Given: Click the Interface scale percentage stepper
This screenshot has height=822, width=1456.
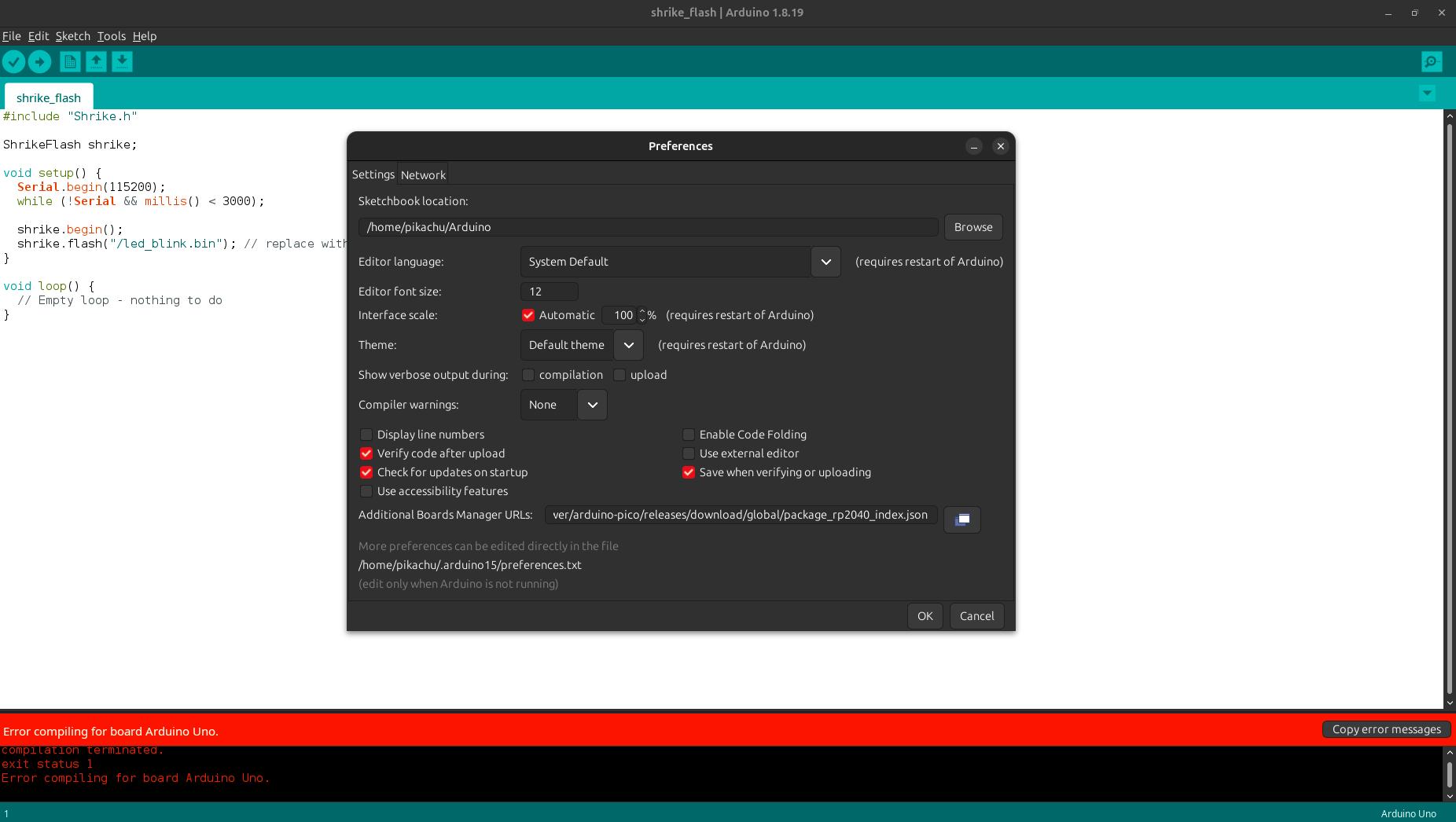Looking at the screenshot, I should click(x=642, y=315).
